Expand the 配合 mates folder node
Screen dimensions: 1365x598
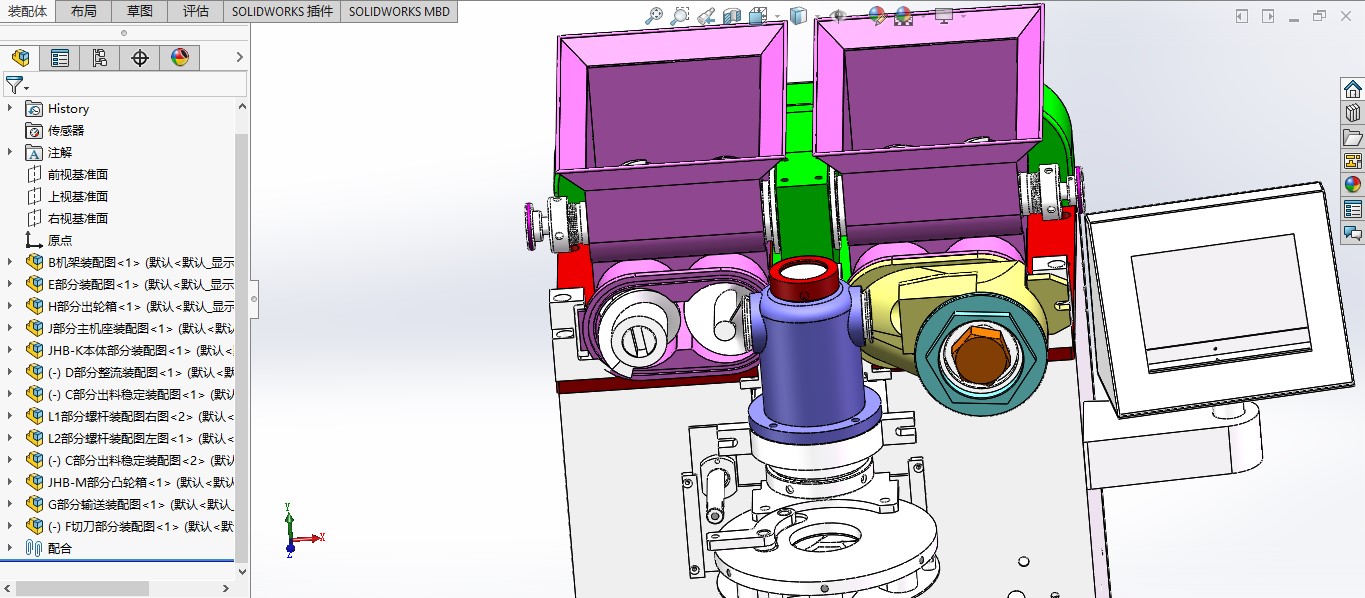[x=10, y=548]
